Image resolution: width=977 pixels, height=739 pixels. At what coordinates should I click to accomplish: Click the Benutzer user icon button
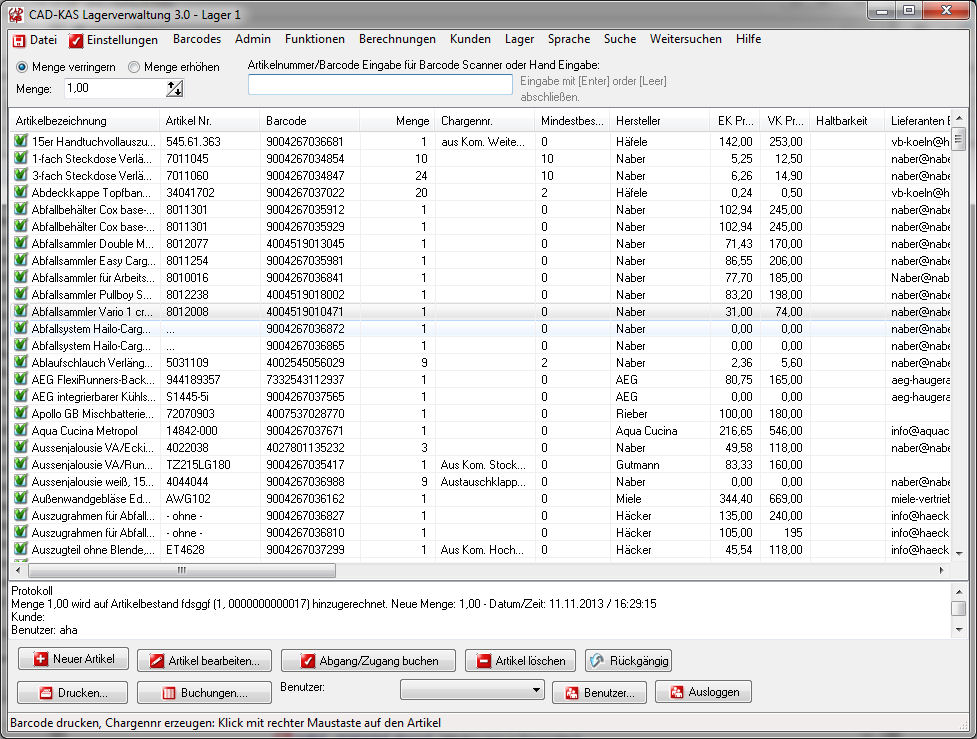tap(599, 693)
